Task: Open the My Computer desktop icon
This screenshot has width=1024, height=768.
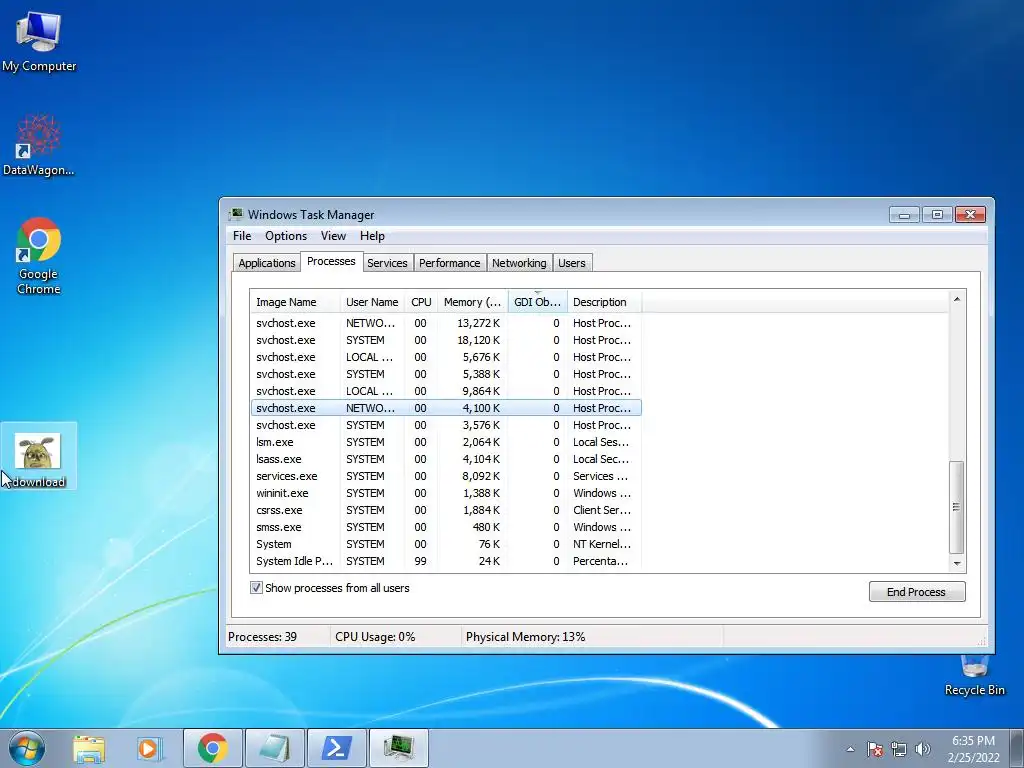Action: [x=39, y=40]
